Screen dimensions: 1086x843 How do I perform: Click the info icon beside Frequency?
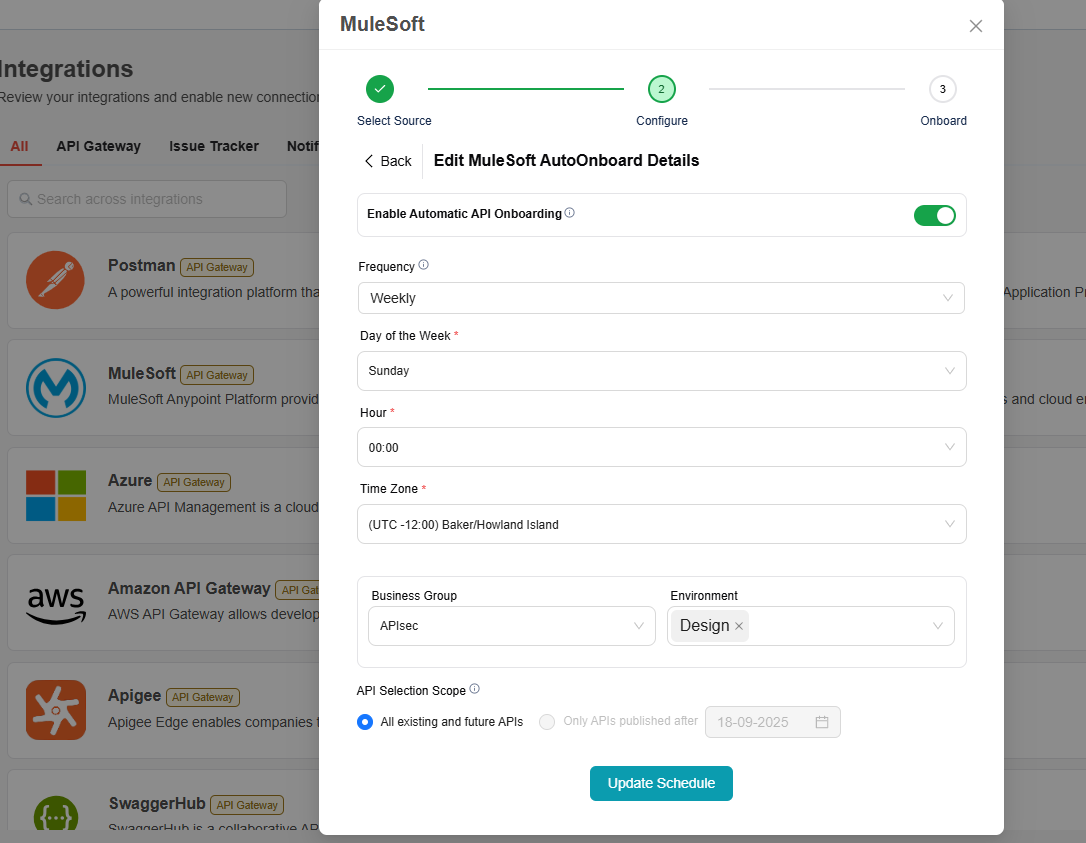coord(423,266)
